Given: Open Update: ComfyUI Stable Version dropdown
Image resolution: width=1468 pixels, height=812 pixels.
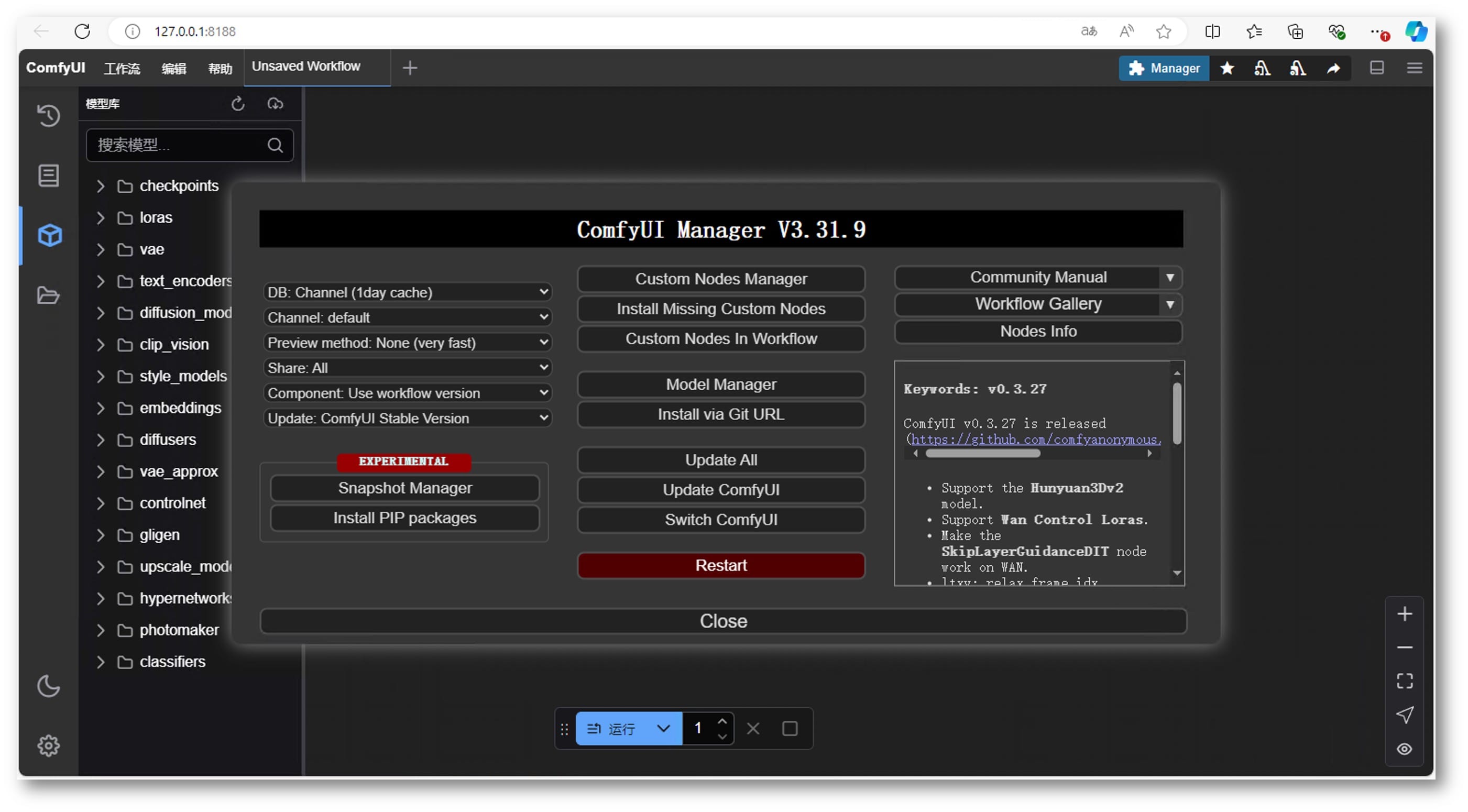Looking at the screenshot, I should point(407,418).
